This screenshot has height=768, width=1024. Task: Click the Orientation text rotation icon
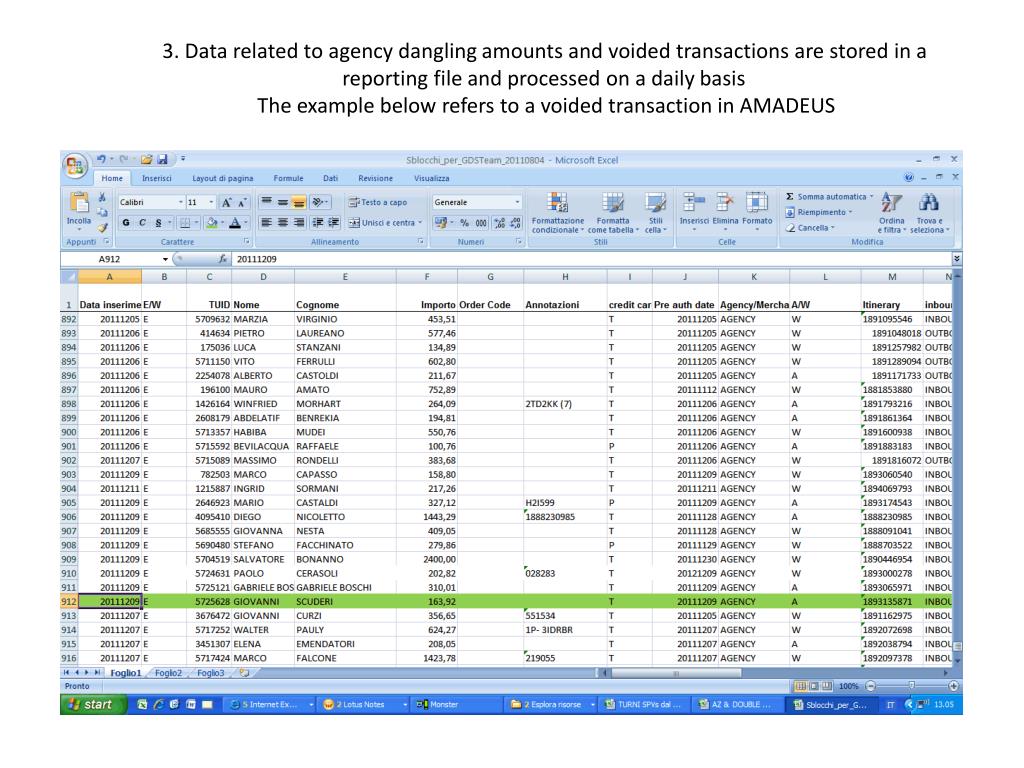(318, 202)
